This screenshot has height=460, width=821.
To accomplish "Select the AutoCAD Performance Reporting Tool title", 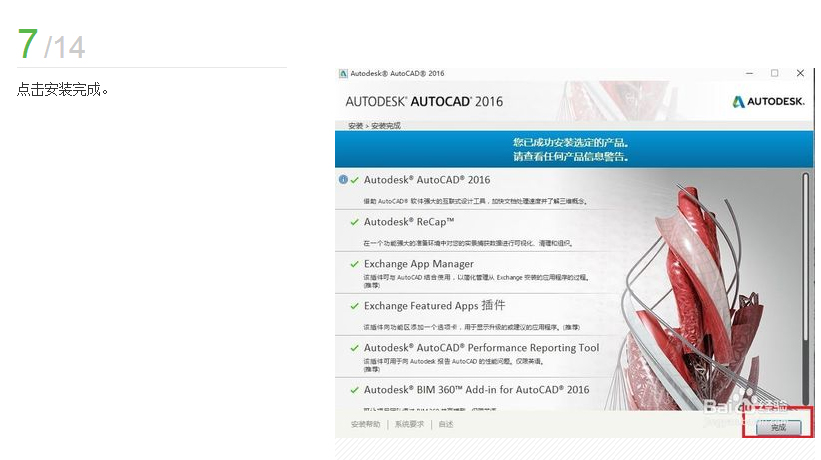I will coord(481,347).
